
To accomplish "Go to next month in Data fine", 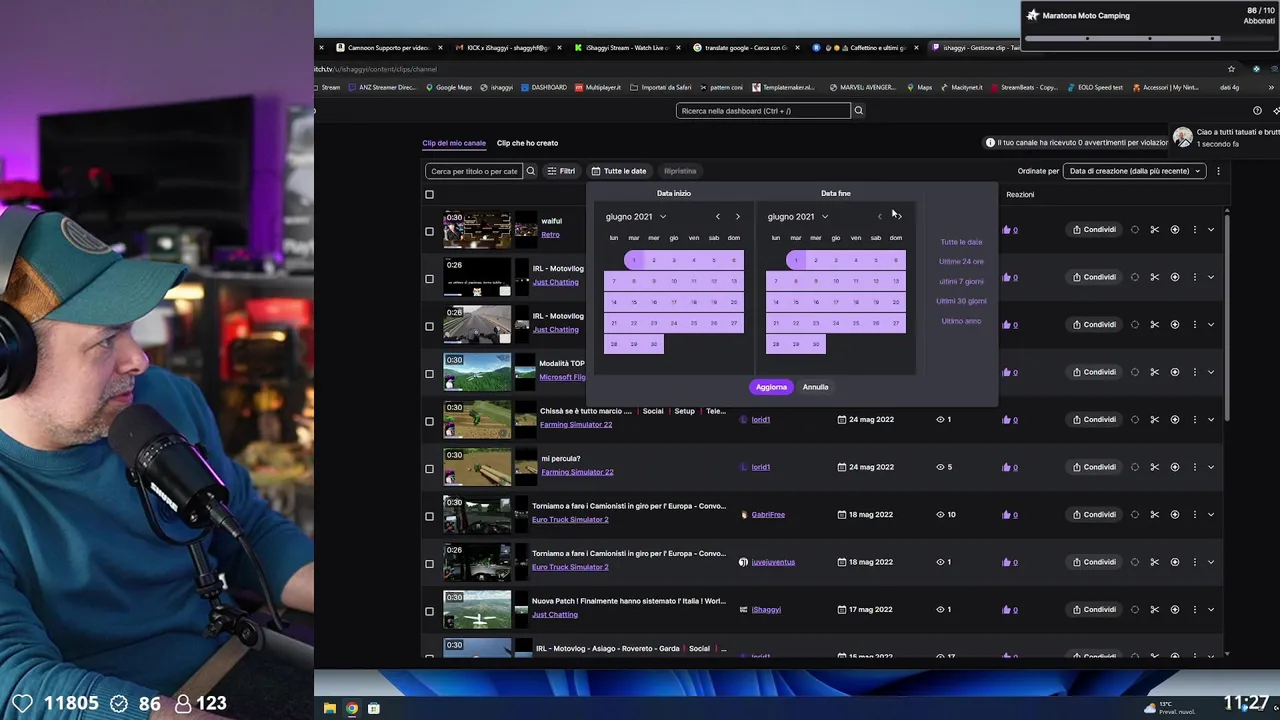I will [899, 216].
